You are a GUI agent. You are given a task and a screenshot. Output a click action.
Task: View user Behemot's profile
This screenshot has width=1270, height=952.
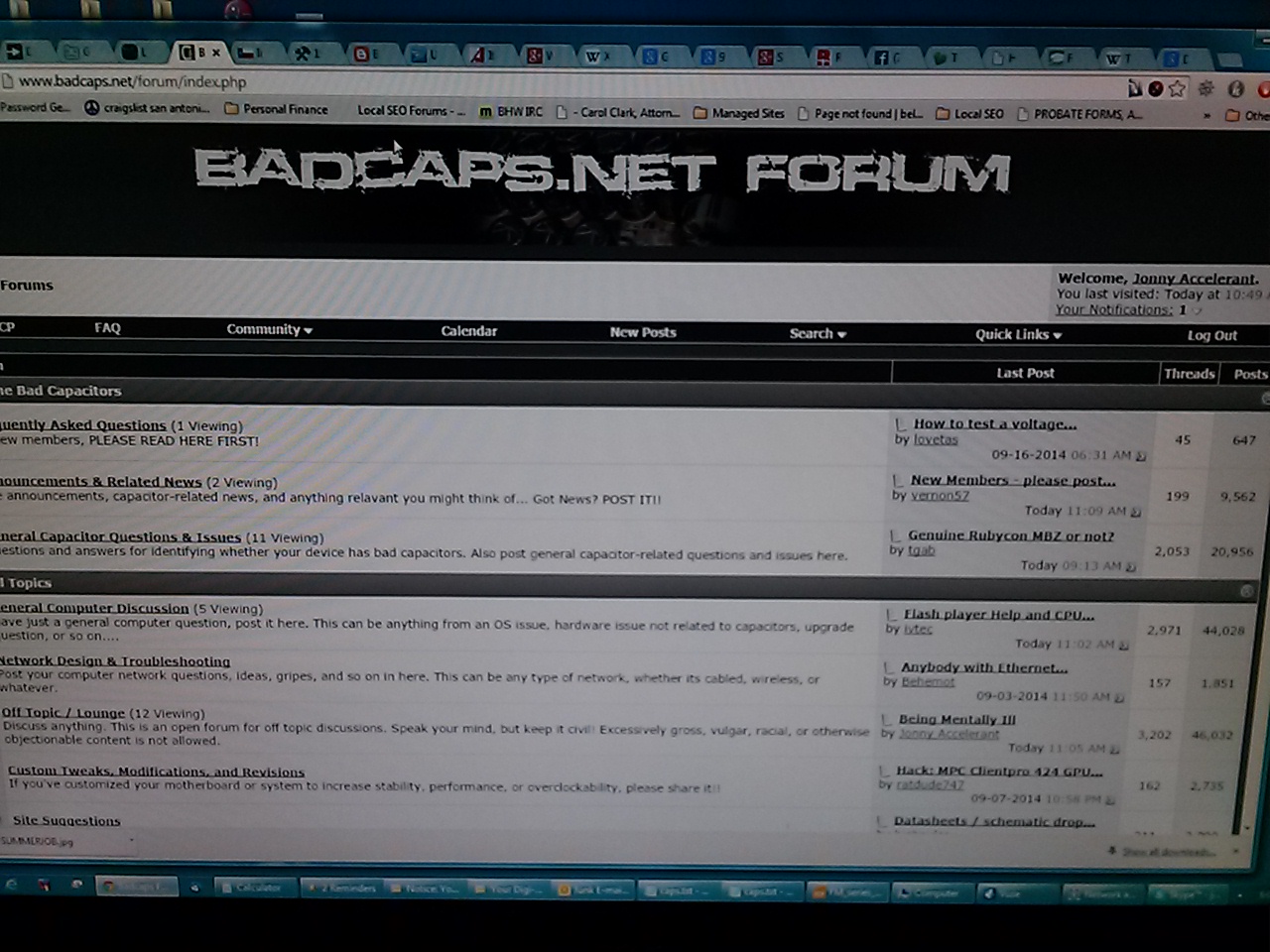pyautogui.click(x=928, y=681)
